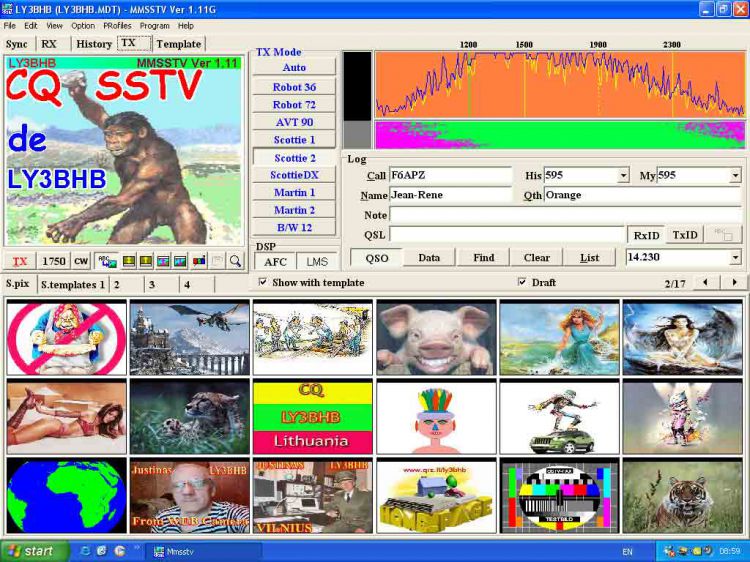Screen dimensions: 750x562
Task: Toggle the AFC DSP button
Action: [x=275, y=262]
